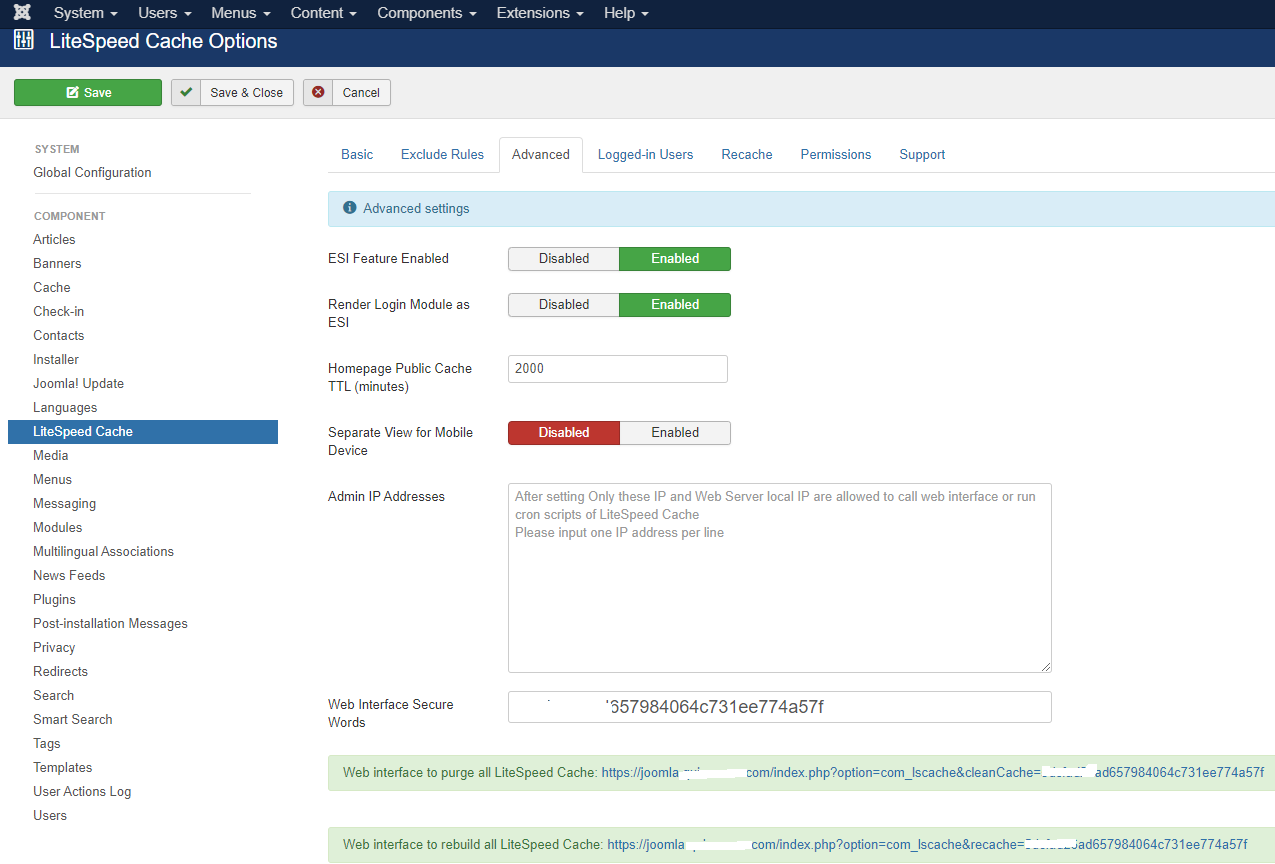Open Banners component settings

click(x=57, y=263)
